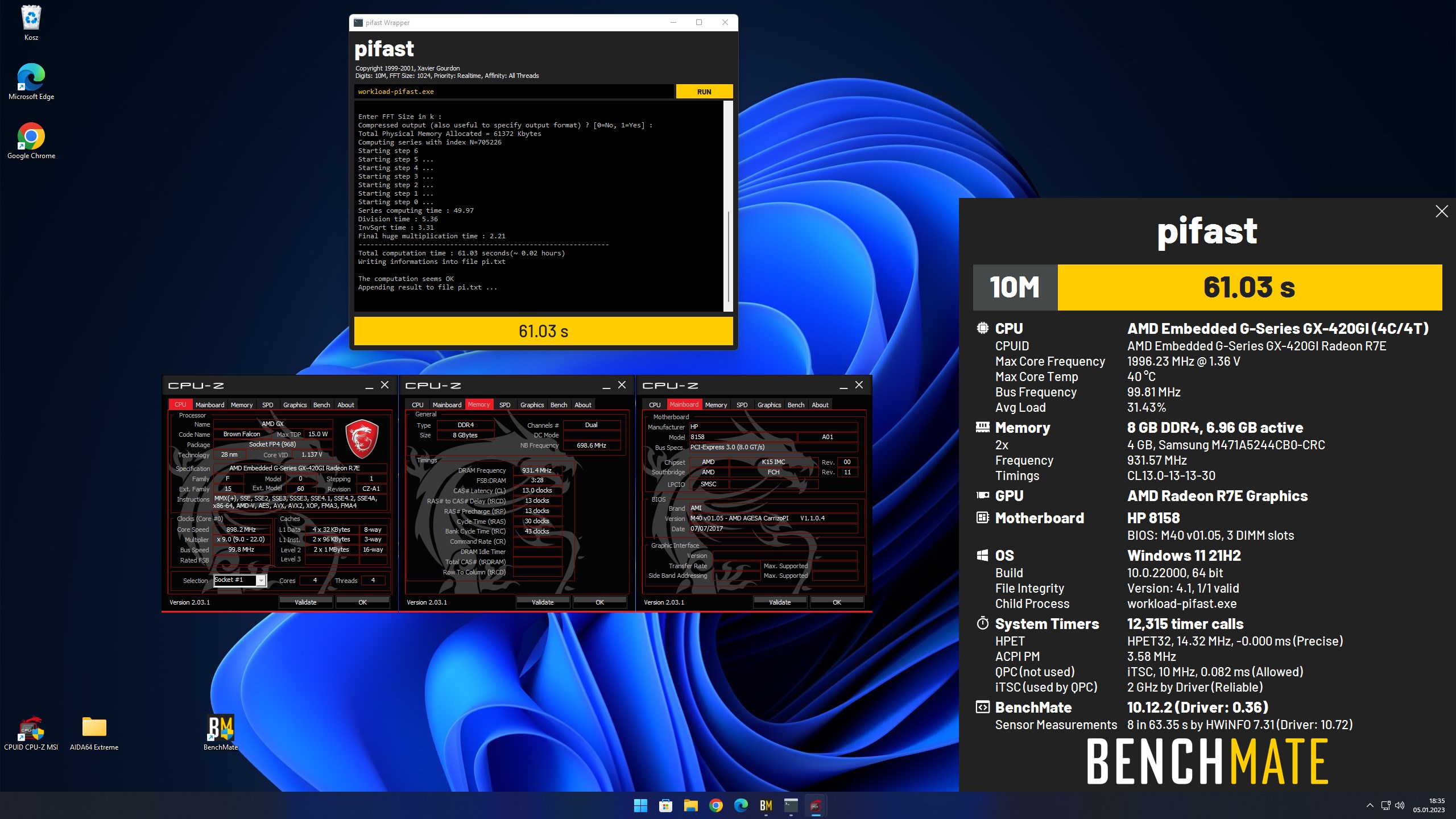Click the 'Windows 11 21H2' OS value
Viewport: 1456px width, 819px height.
[x=1184, y=556]
